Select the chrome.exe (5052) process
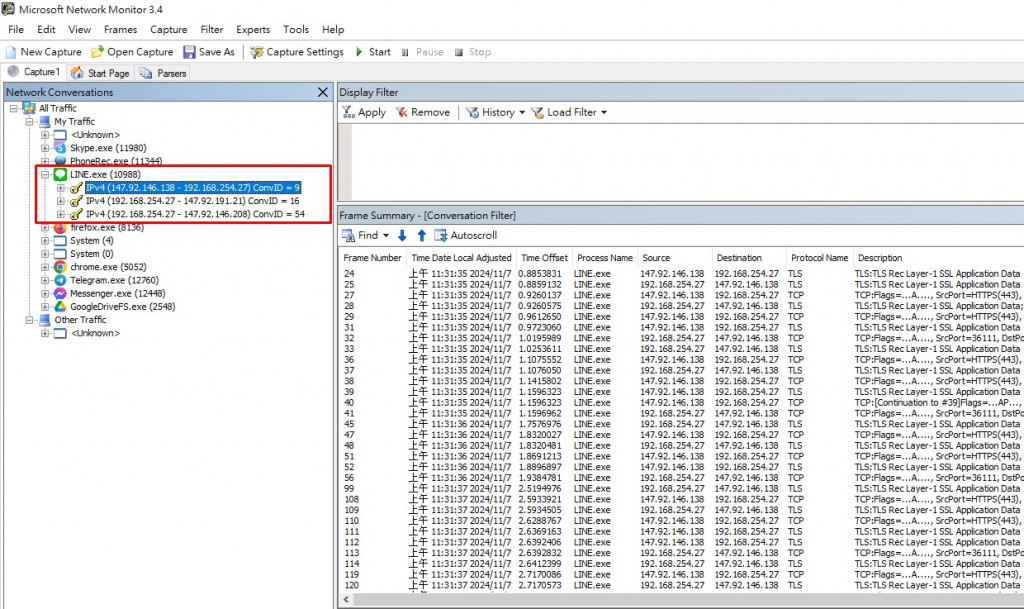 [x=108, y=267]
